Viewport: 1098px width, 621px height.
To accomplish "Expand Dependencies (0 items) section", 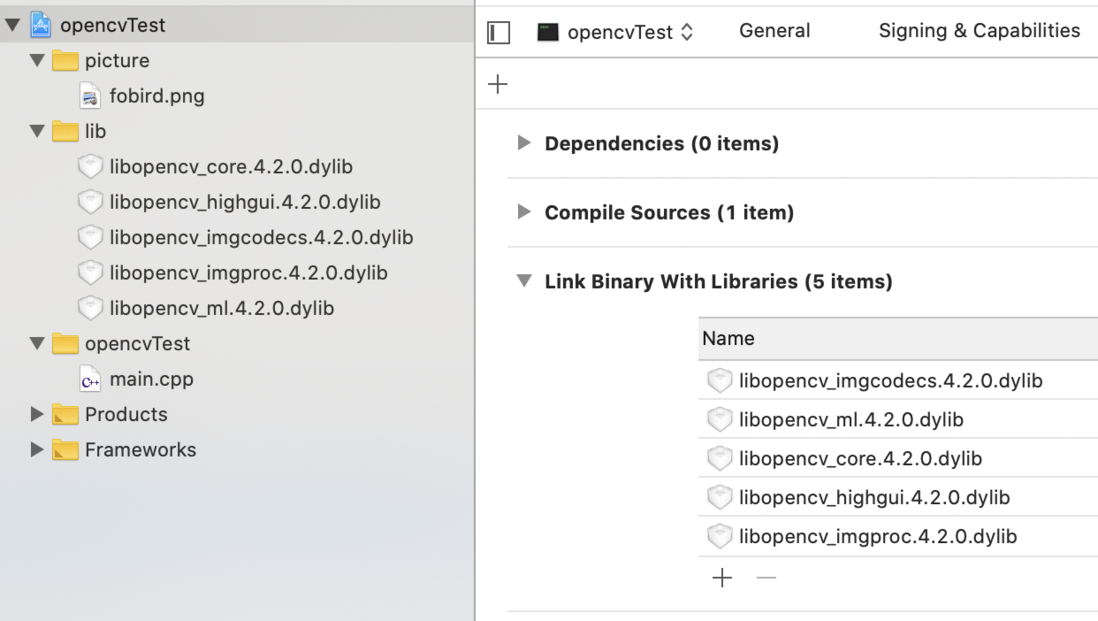I will 524,143.
